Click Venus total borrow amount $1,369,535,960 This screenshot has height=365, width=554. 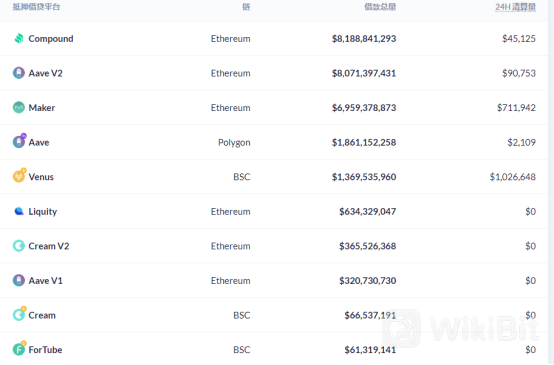364,177
